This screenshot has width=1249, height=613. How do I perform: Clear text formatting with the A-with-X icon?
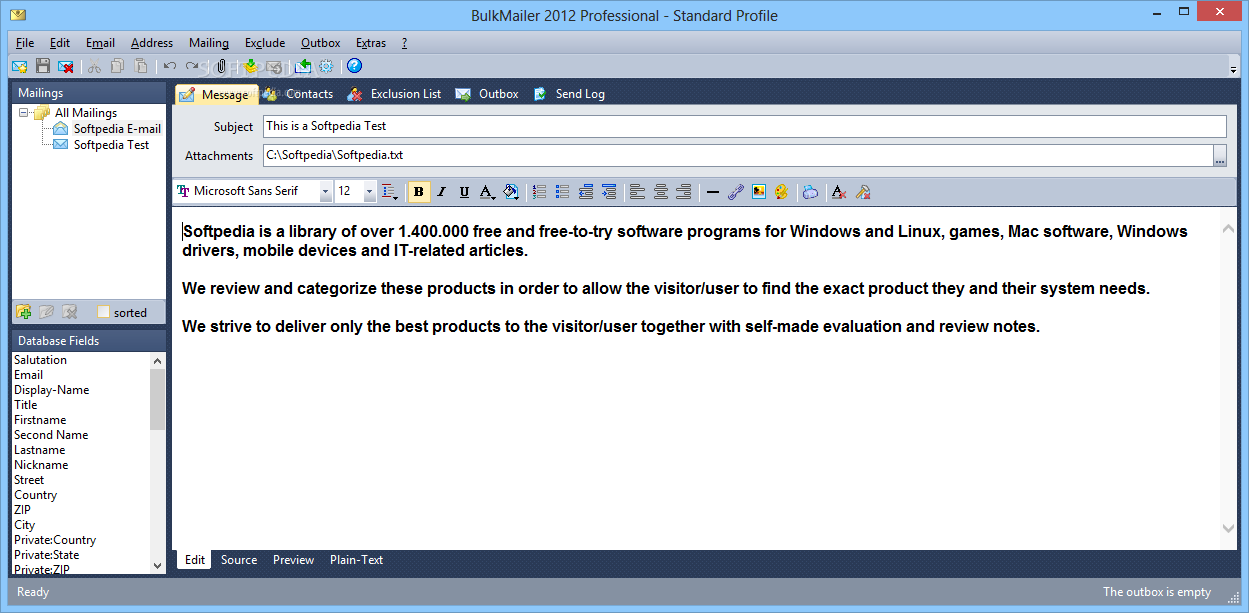coord(839,192)
